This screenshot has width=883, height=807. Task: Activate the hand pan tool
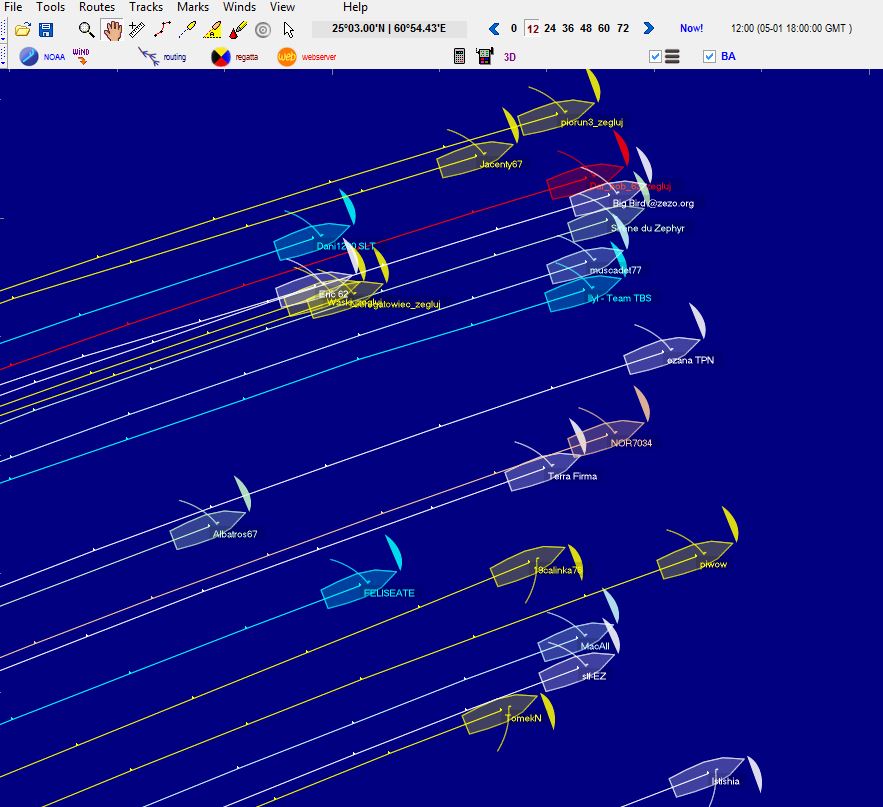(112, 30)
